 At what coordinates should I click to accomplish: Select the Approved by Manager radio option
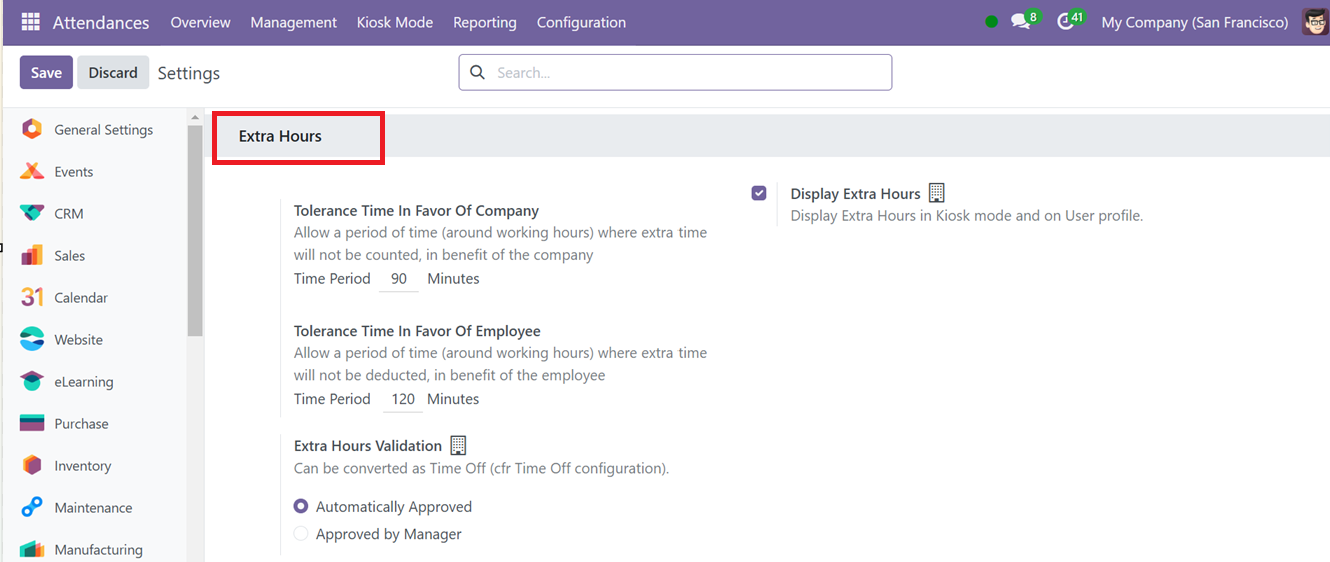301,534
